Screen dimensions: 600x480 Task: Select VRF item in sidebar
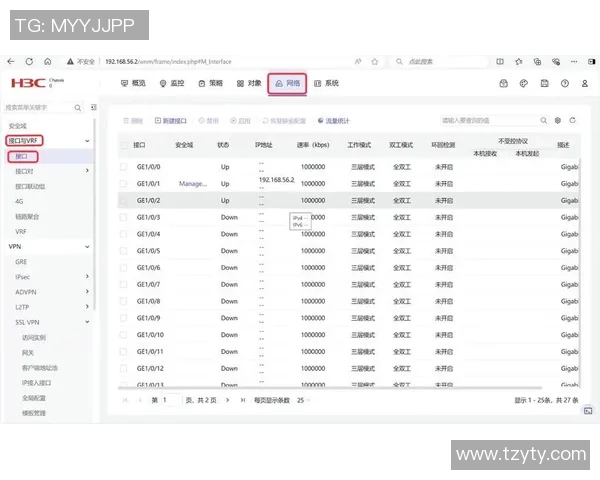click(21, 232)
